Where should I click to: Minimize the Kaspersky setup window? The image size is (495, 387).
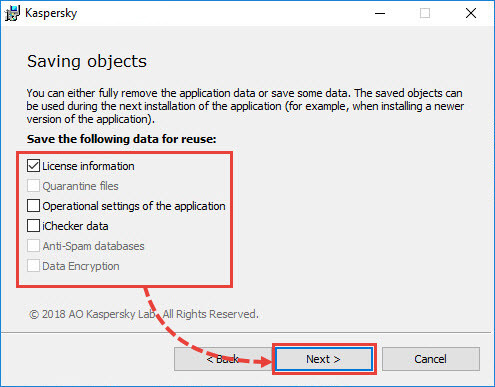380,13
